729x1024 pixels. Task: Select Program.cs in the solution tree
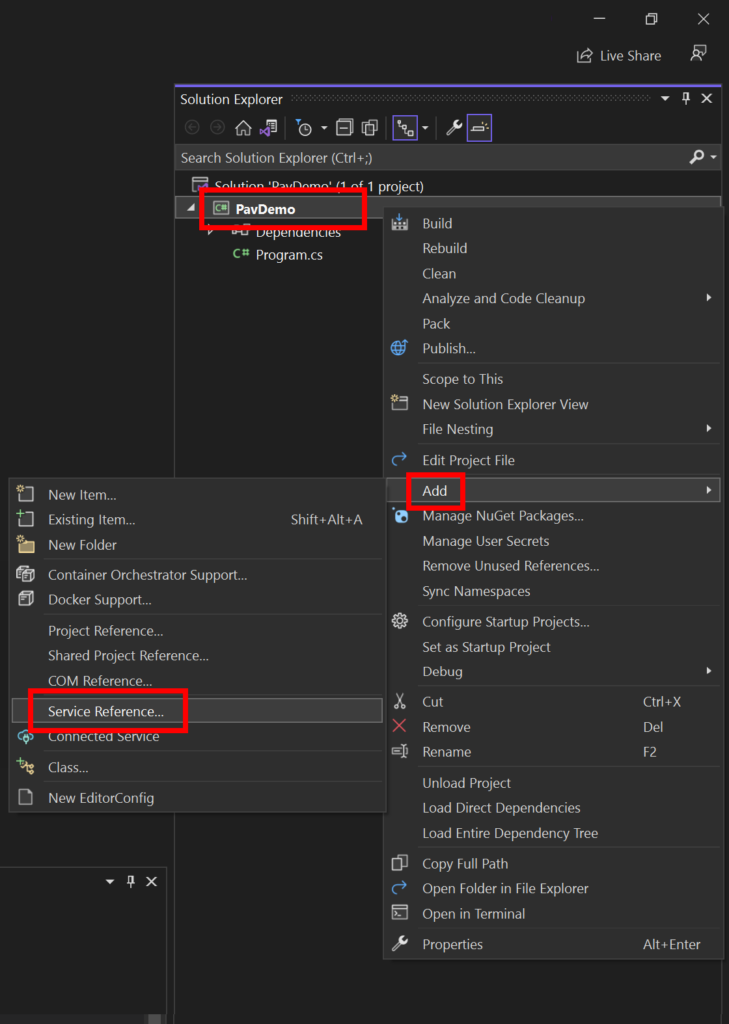(x=288, y=255)
